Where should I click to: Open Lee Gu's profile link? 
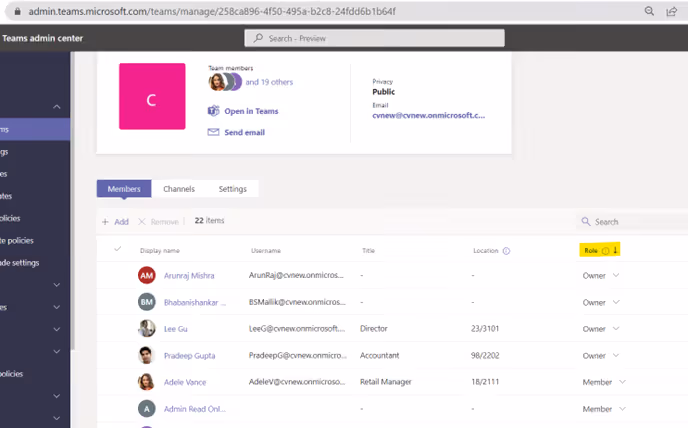176,329
